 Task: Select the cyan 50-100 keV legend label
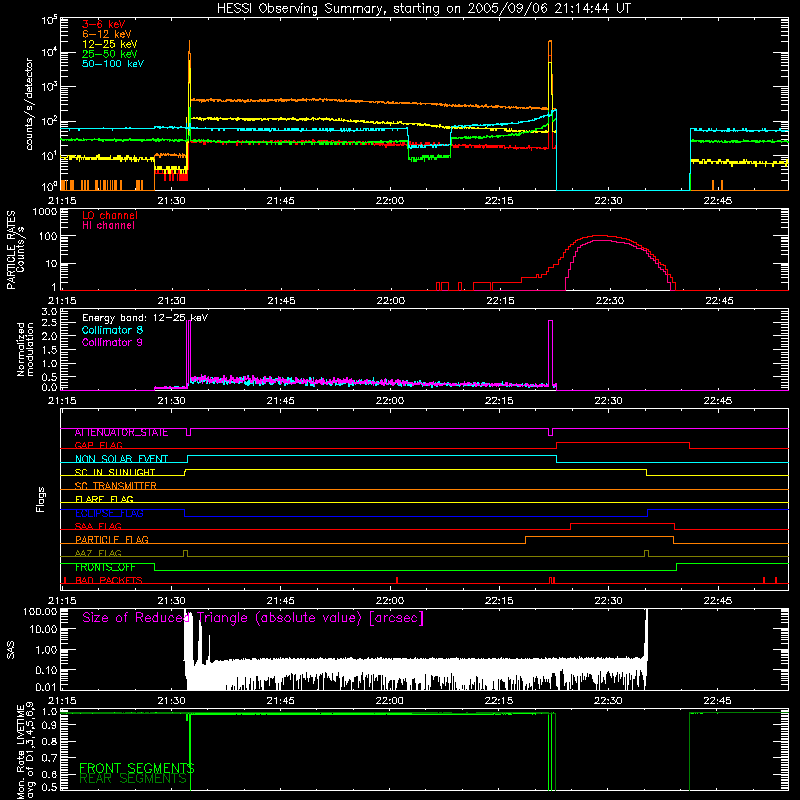113,64
